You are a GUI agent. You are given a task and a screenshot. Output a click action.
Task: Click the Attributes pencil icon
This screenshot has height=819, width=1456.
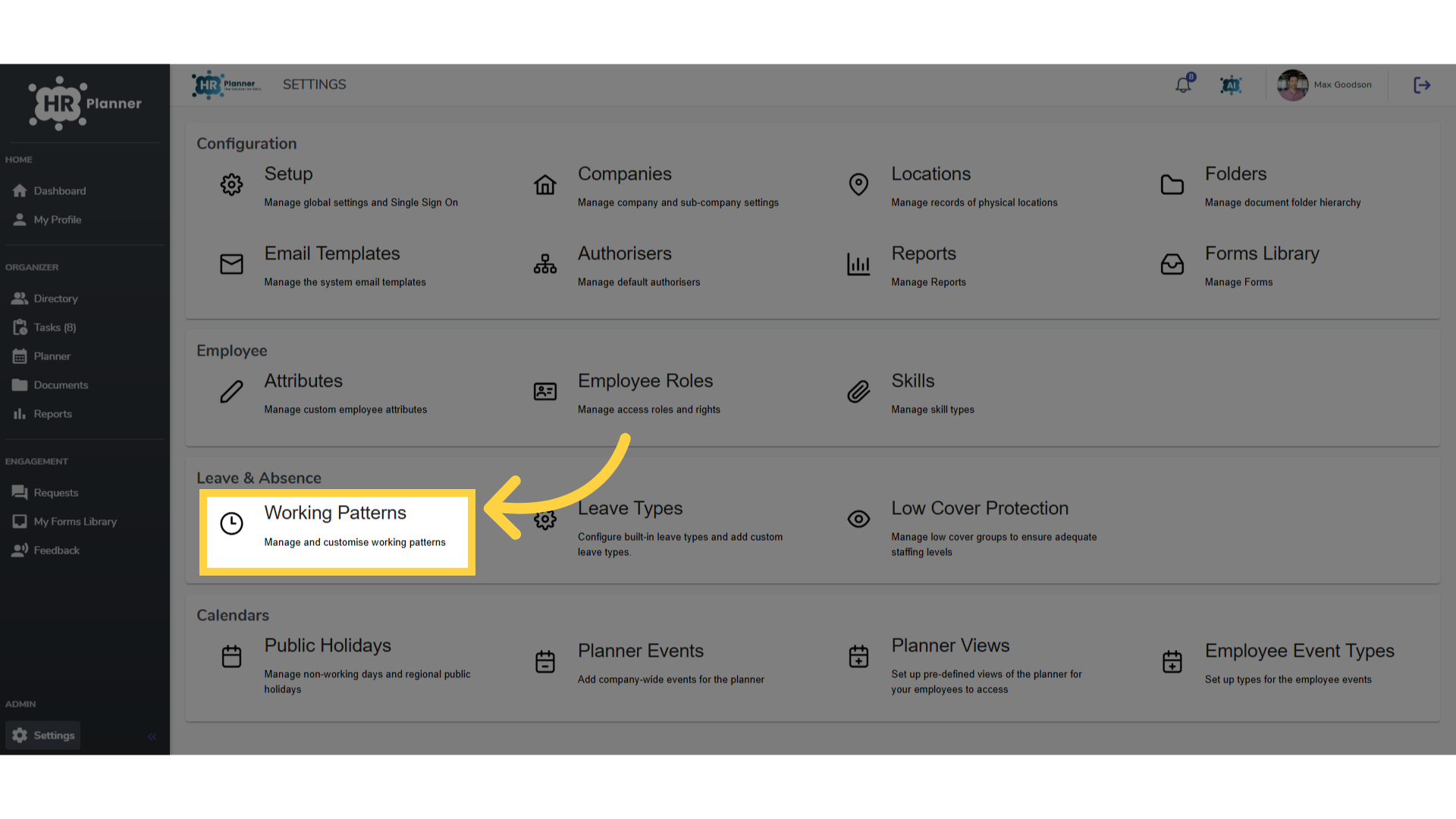231,391
